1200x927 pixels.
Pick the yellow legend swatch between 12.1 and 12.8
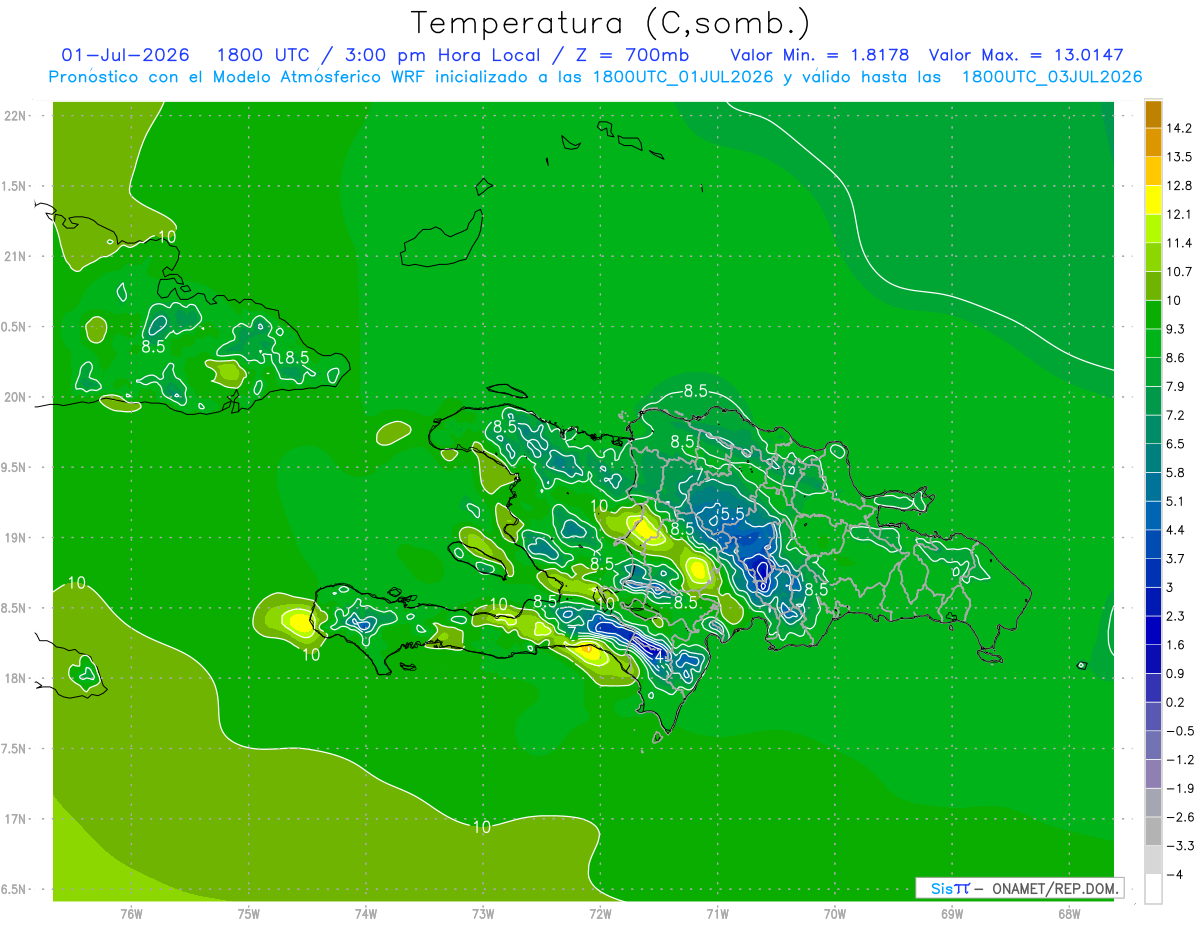click(x=1153, y=199)
